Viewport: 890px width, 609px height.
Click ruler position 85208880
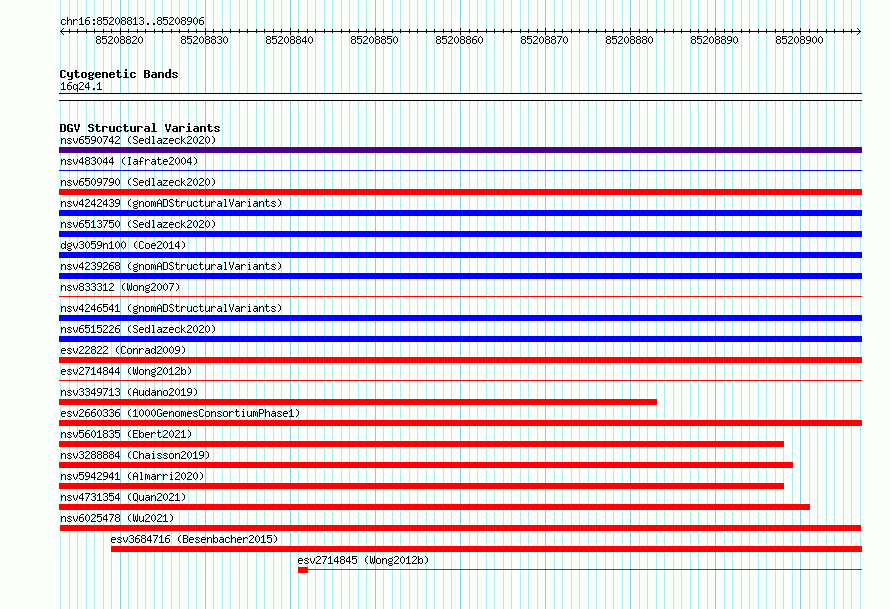[629, 40]
